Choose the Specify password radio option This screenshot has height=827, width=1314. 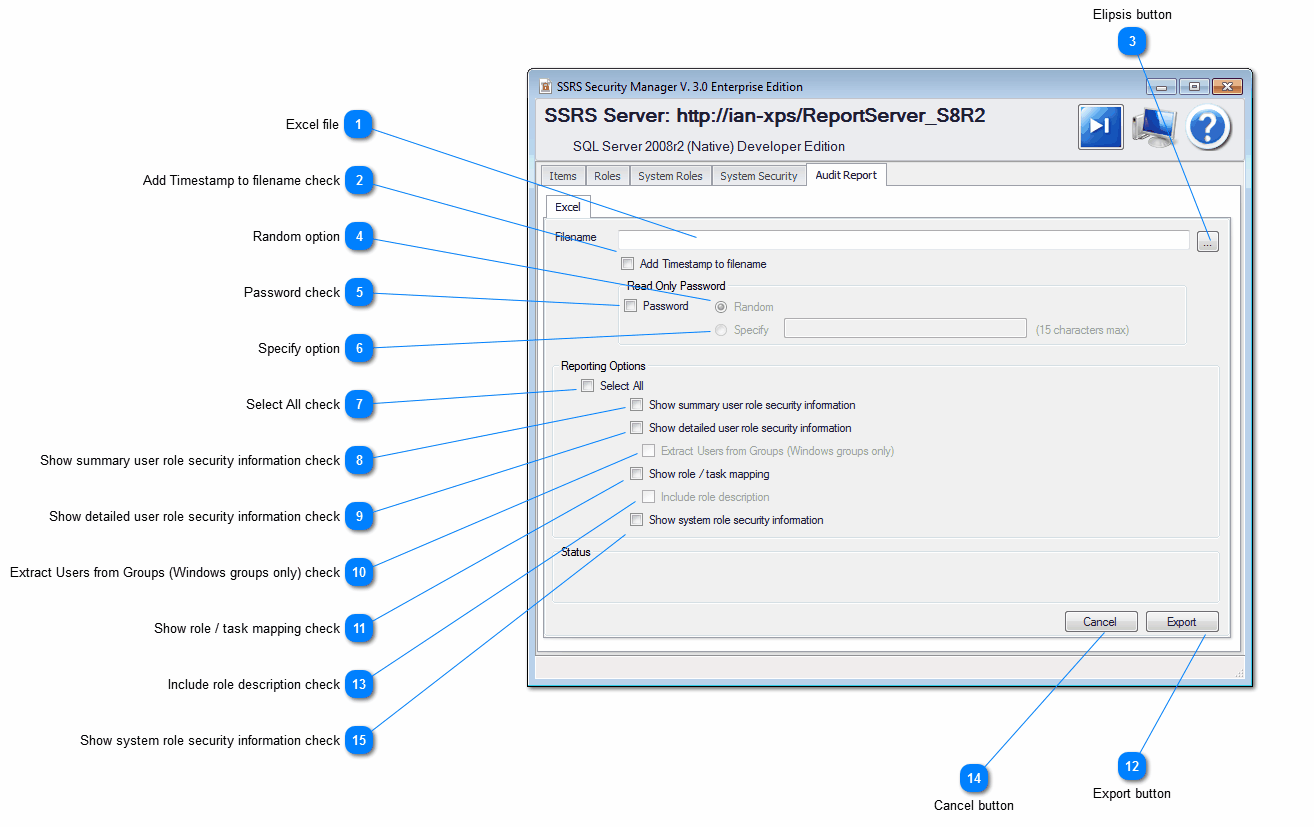(721, 330)
